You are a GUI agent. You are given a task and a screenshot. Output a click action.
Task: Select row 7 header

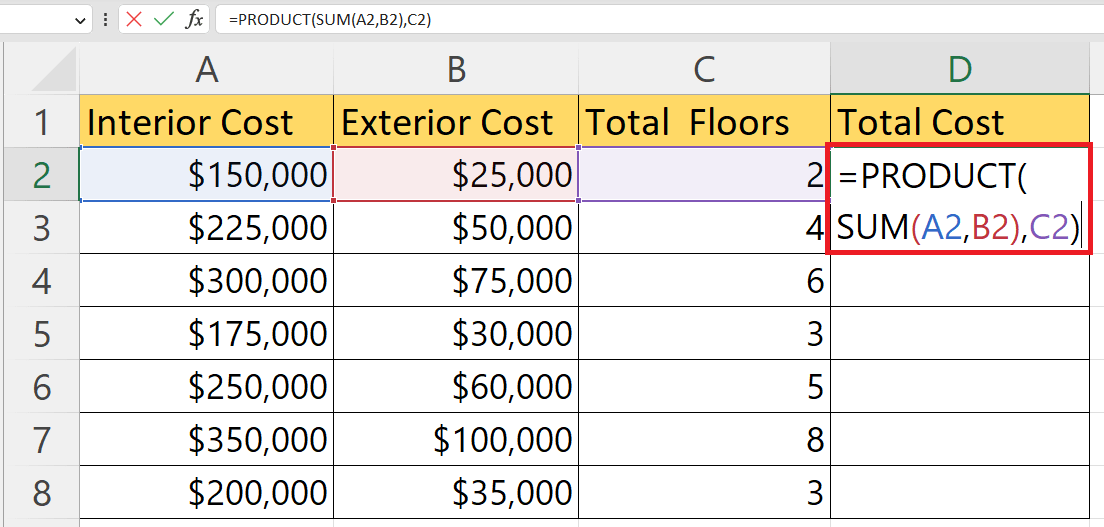click(x=42, y=439)
